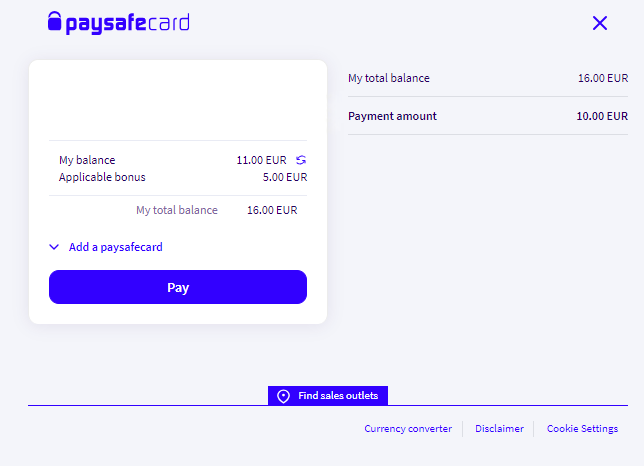644x466 pixels.
Task: Open the Disclaimer link
Action: 499,428
